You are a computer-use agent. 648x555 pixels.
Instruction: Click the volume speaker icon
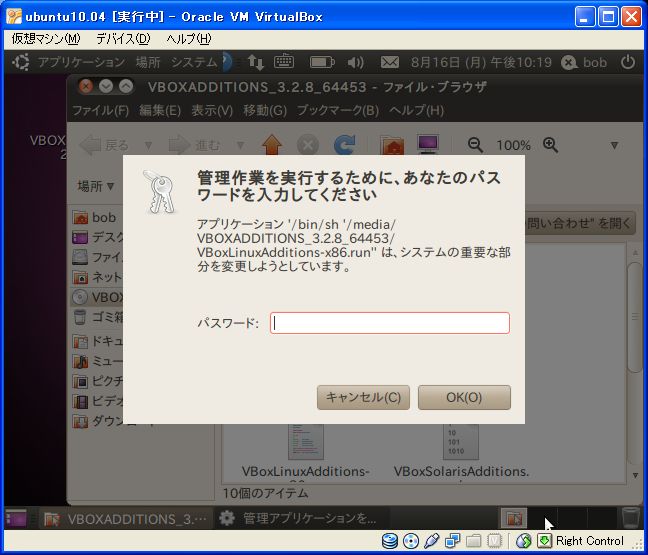click(355, 62)
